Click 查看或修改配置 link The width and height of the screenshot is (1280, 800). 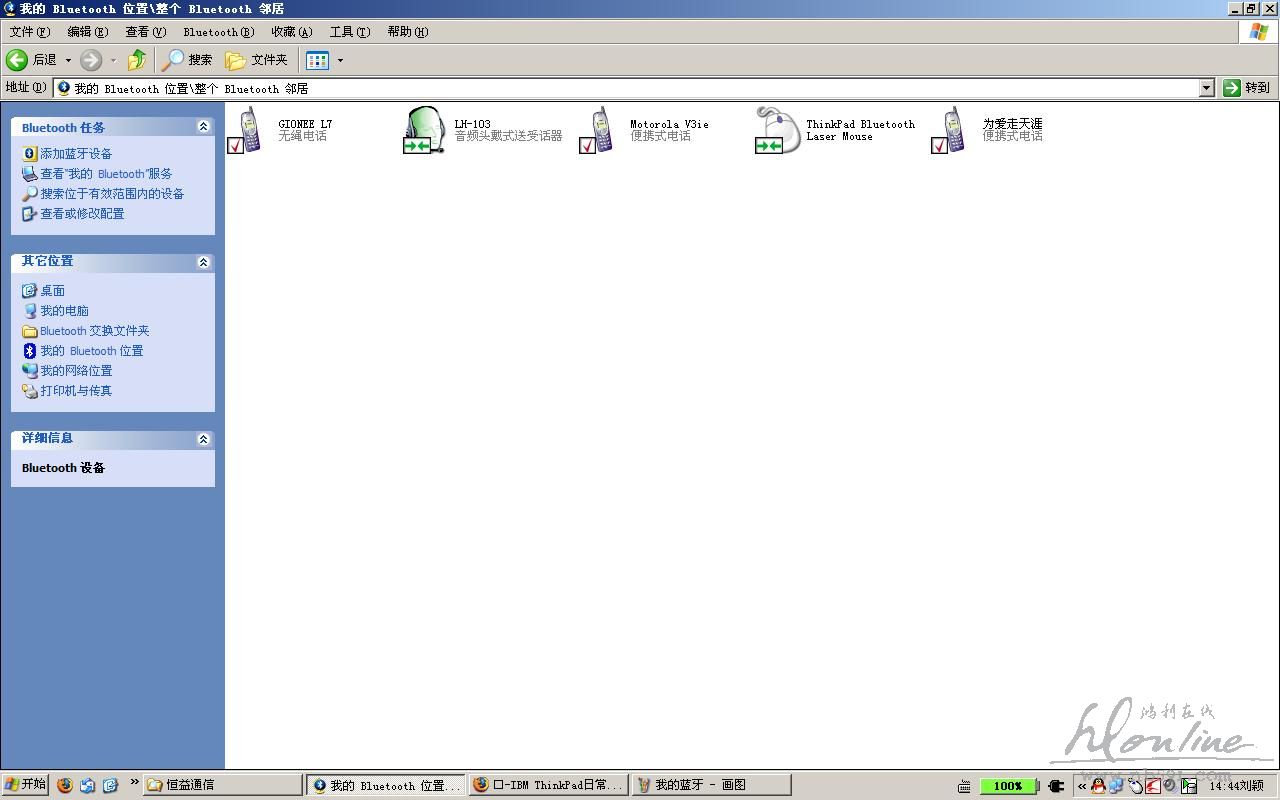click(82, 214)
